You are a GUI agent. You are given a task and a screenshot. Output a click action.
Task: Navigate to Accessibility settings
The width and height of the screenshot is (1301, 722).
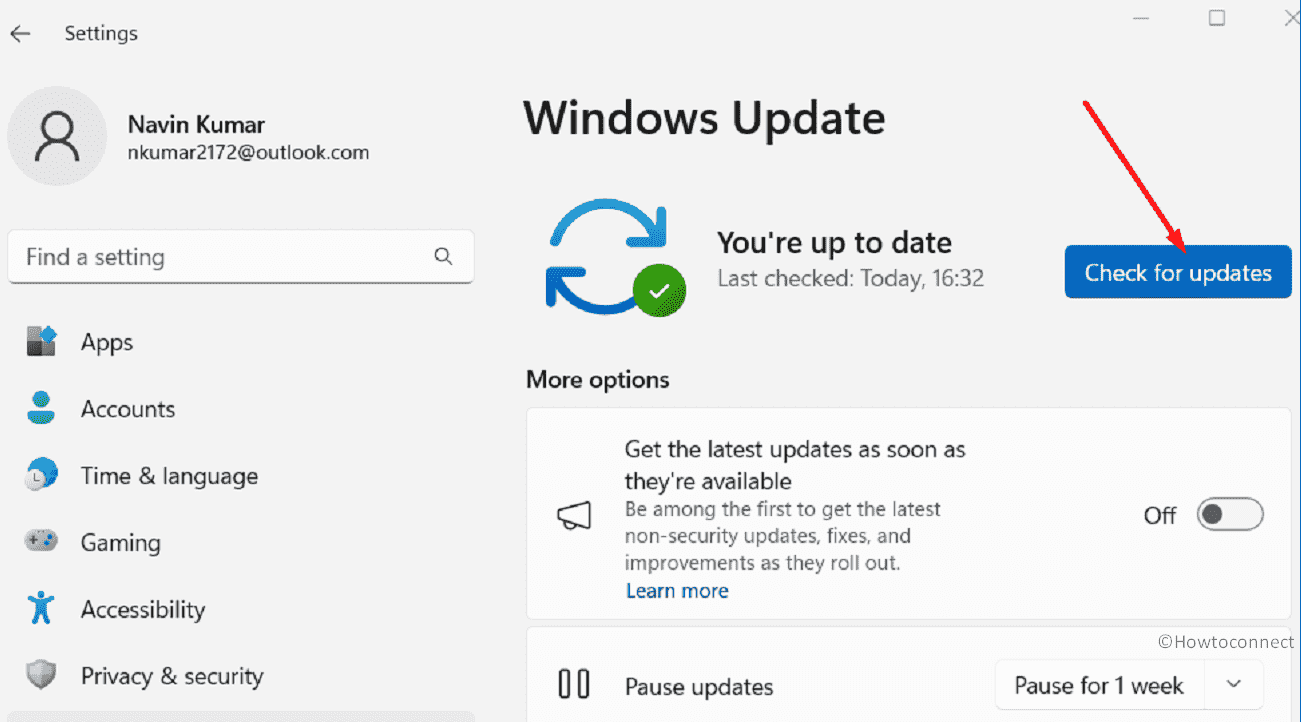(143, 609)
